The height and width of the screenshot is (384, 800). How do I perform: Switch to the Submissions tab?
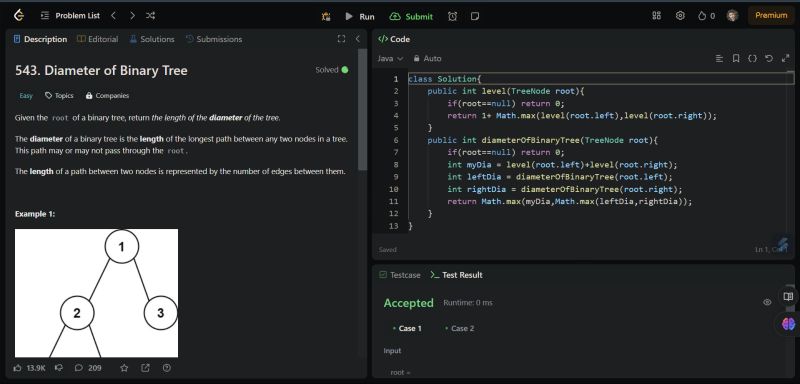click(214, 39)
